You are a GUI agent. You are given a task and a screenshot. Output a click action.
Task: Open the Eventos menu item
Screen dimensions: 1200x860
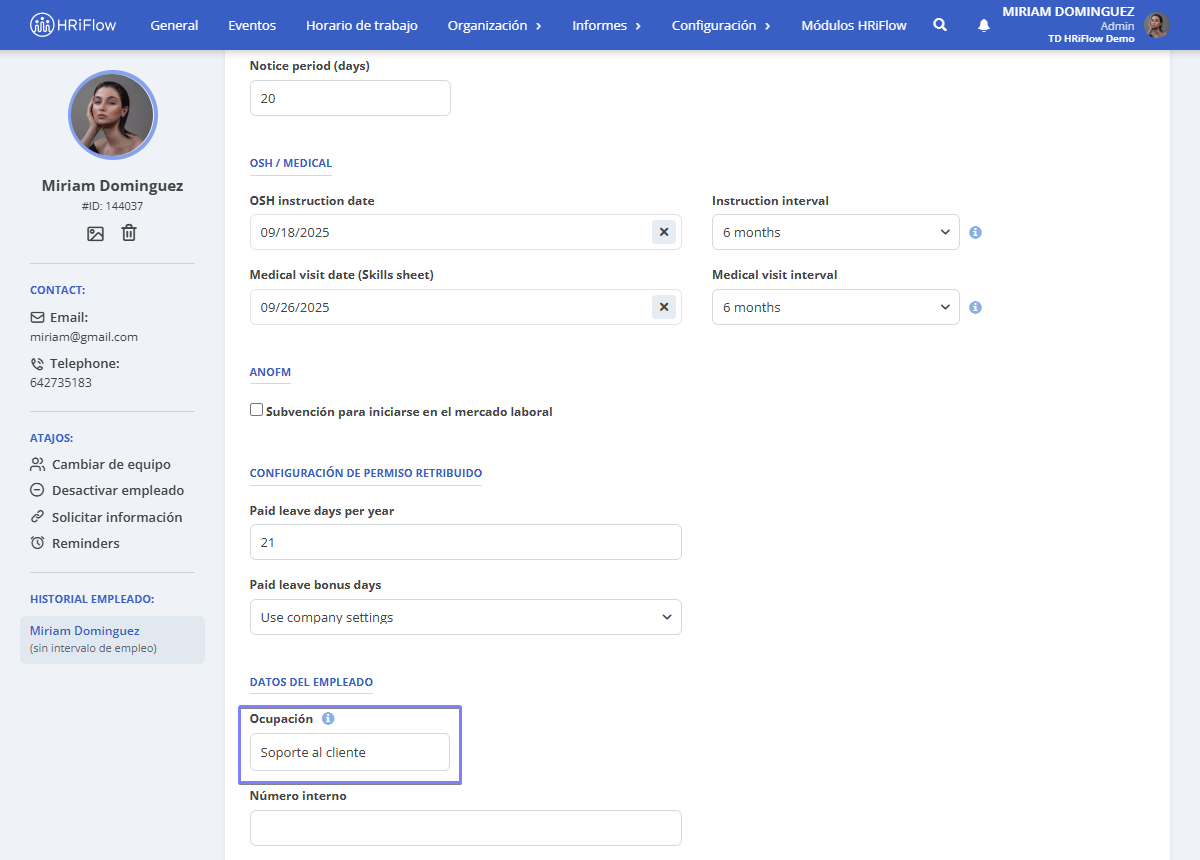pyautogui.click(x=252, y=25)
